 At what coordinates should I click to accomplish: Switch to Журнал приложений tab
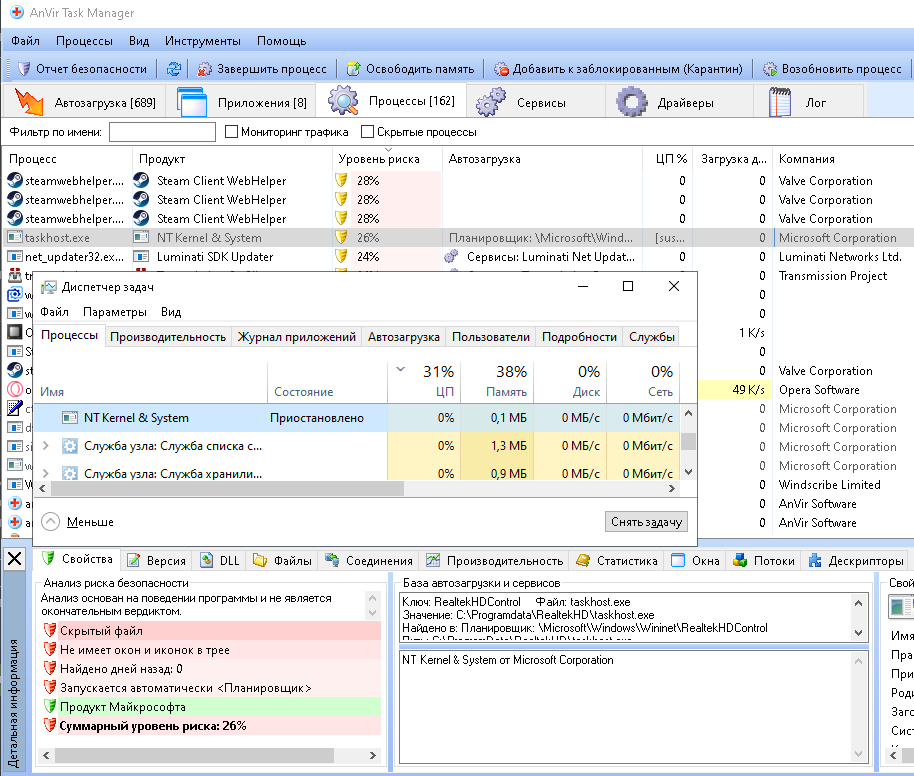pyautogui.click(x=297, y=336)
